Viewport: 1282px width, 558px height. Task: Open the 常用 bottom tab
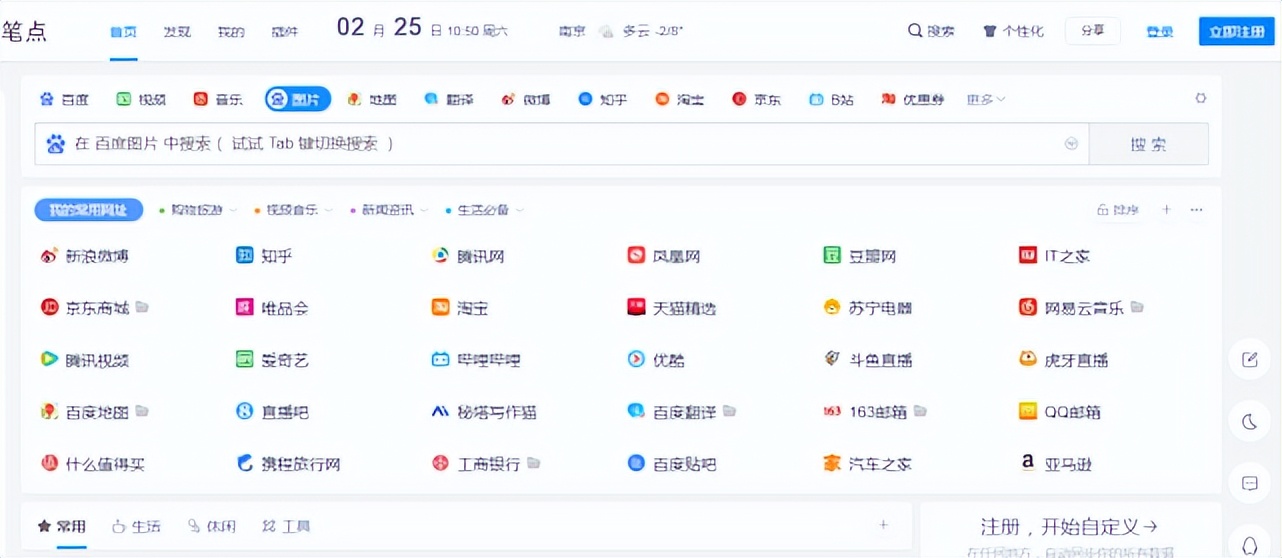click(62, 526)
